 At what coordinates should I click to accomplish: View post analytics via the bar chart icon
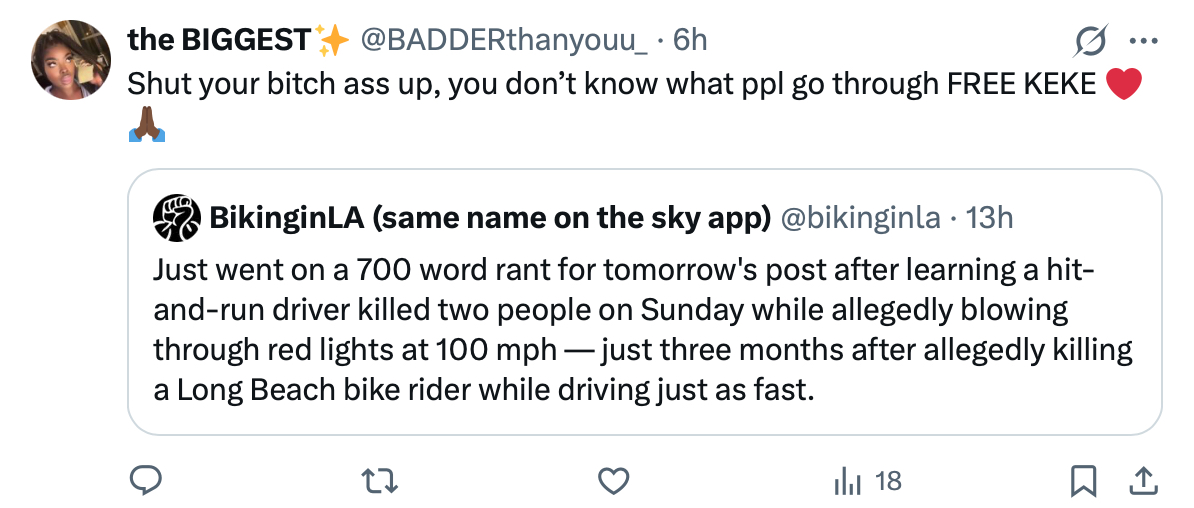coord(845,481)
